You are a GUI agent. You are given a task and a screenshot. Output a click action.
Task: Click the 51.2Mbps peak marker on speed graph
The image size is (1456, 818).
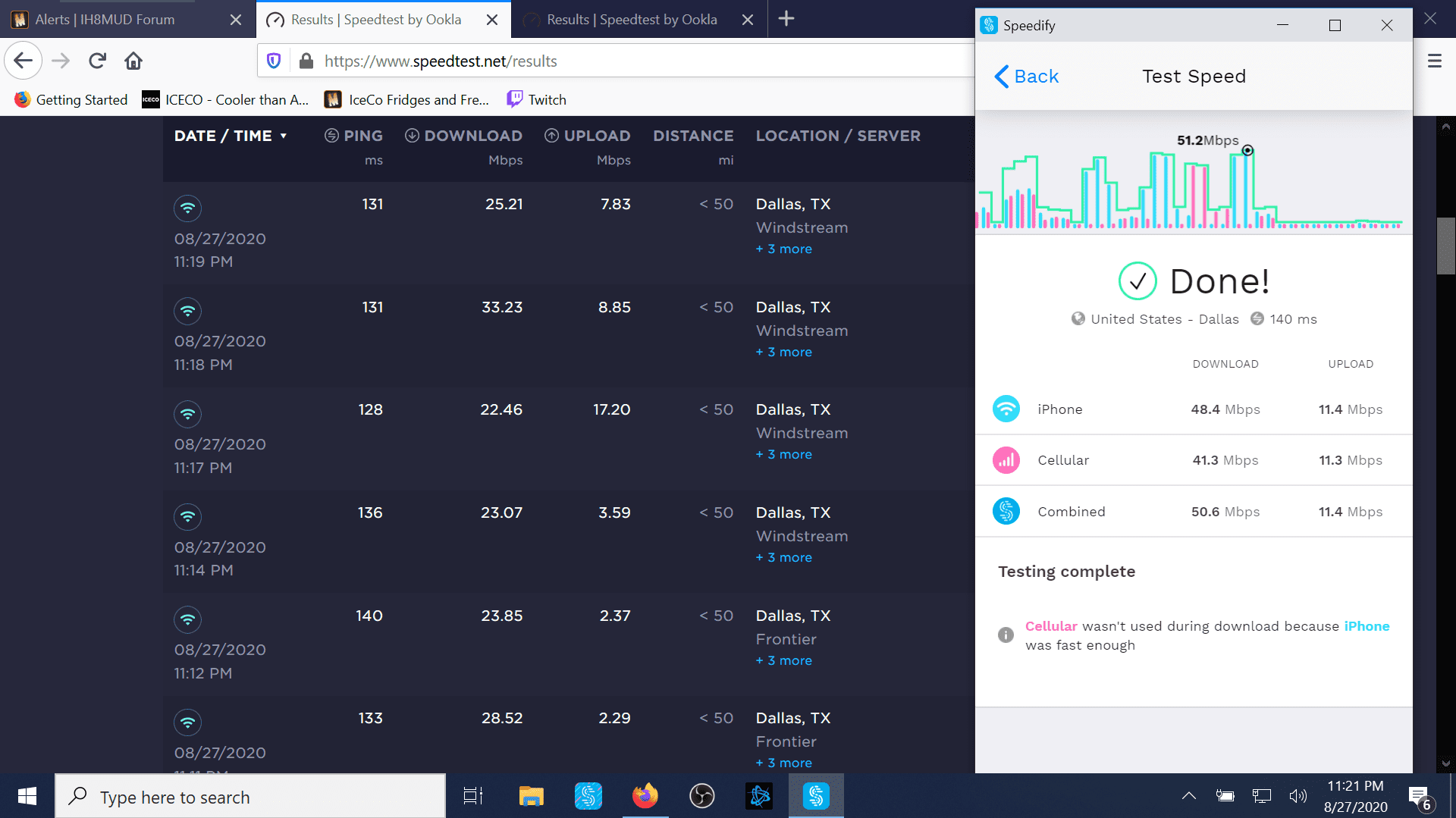1247,150
